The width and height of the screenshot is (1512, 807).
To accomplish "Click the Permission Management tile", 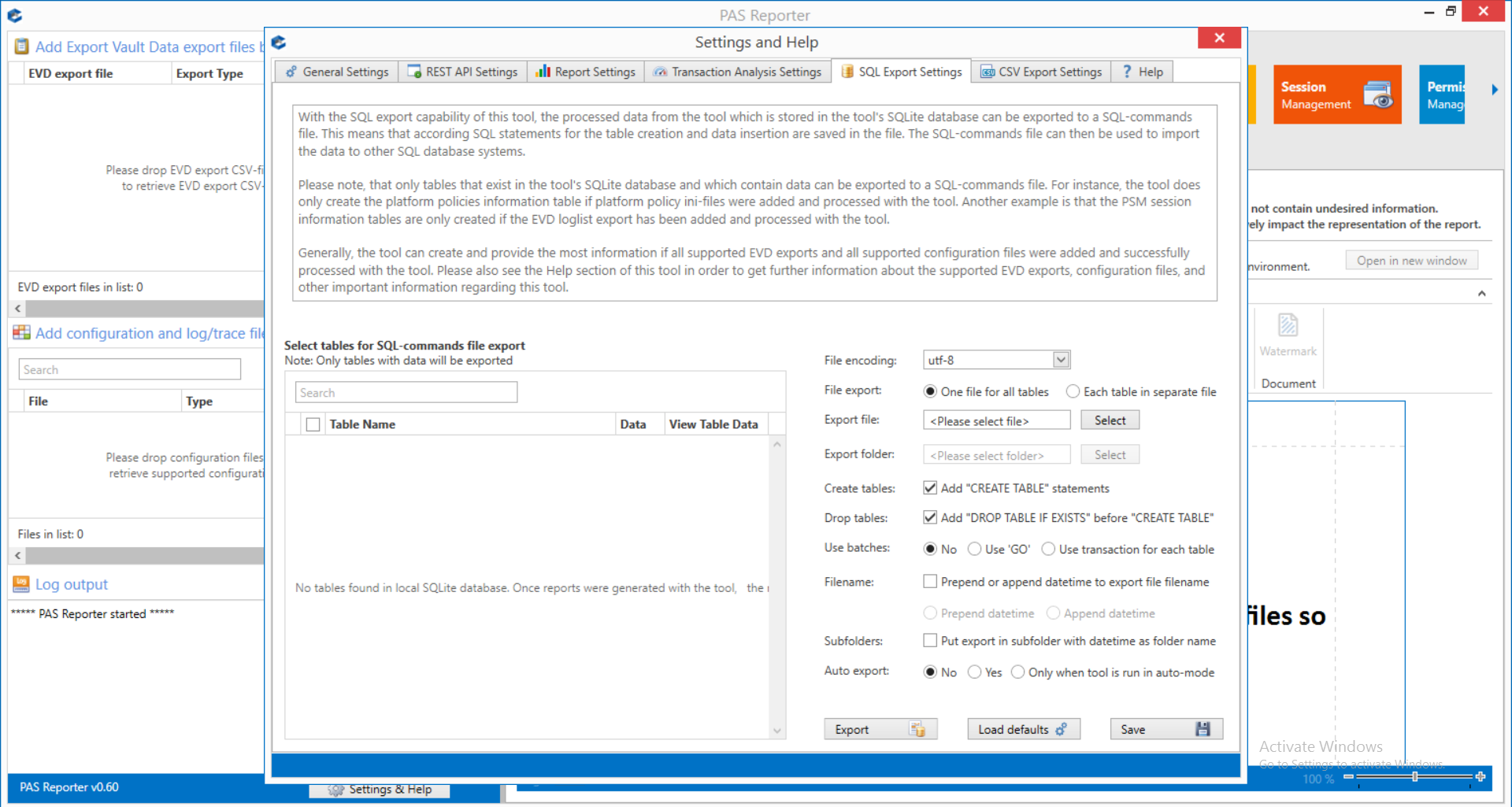I will pyautogui.click(x=1442, y=94).
